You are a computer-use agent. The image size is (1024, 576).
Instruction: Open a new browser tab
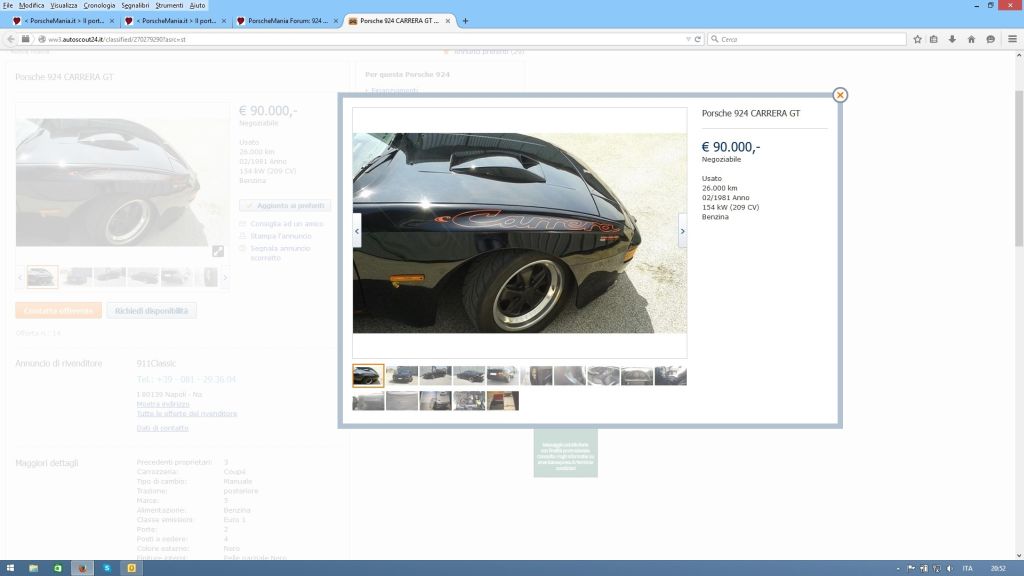tap(465, 21)
